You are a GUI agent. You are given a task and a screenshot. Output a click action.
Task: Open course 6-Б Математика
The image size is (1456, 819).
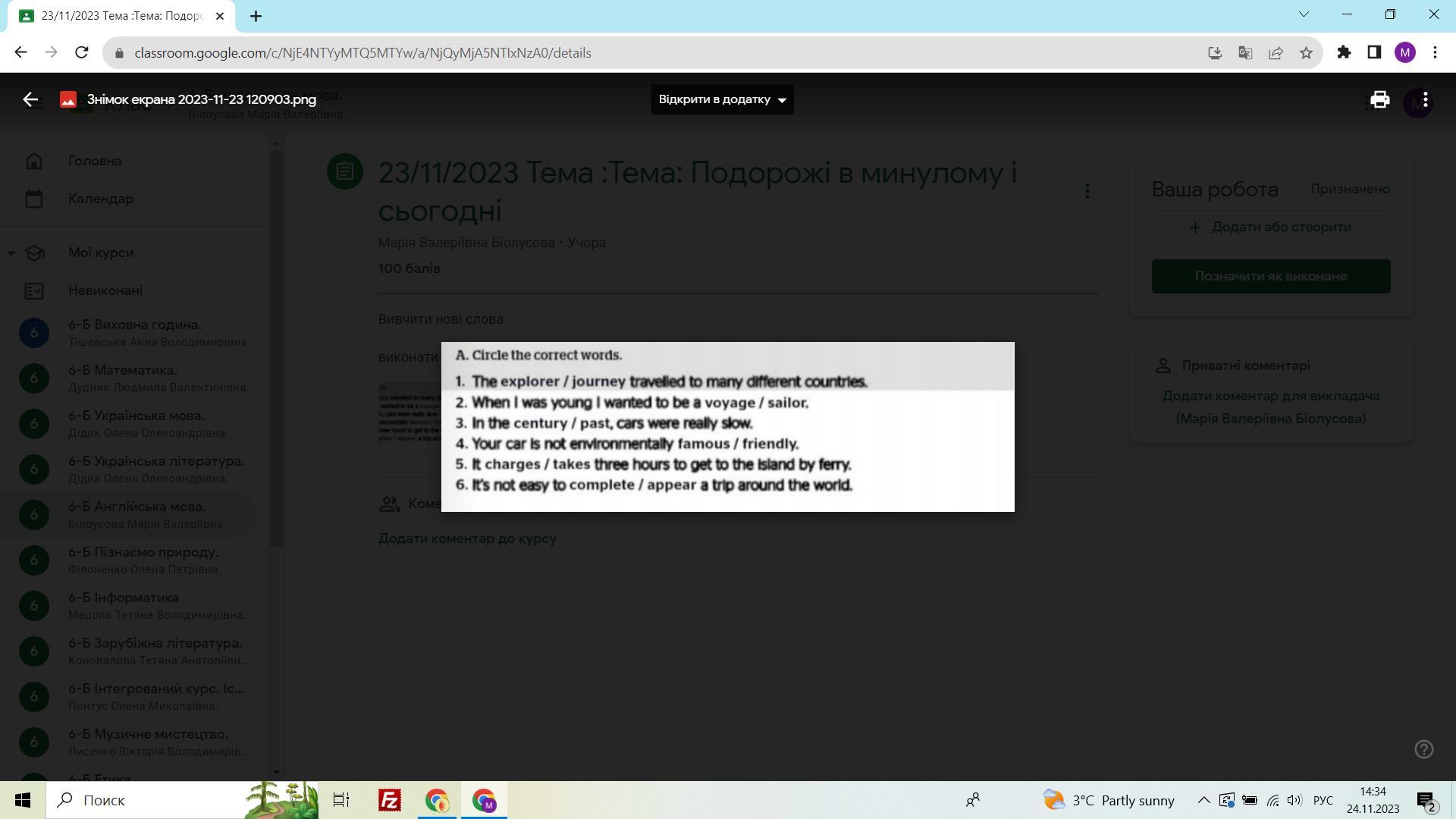click(135, 378)
